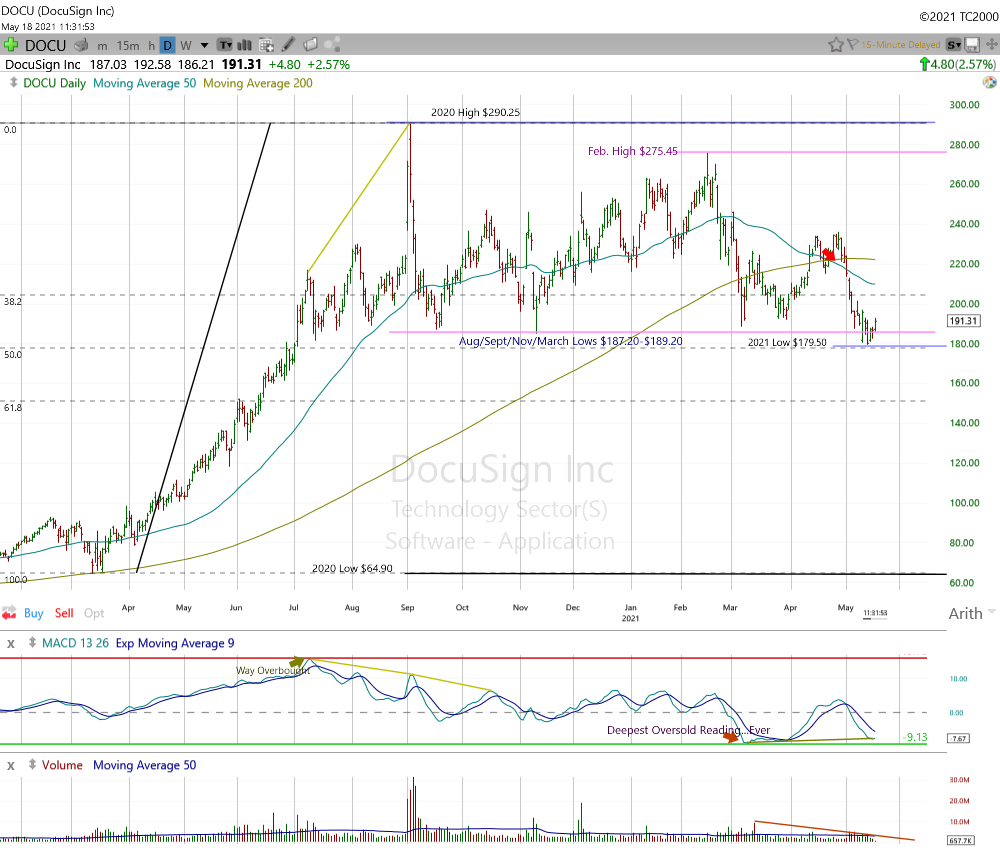
Task: Click the trade arrows icon beside Buy
Action: [x=9, y=613]
